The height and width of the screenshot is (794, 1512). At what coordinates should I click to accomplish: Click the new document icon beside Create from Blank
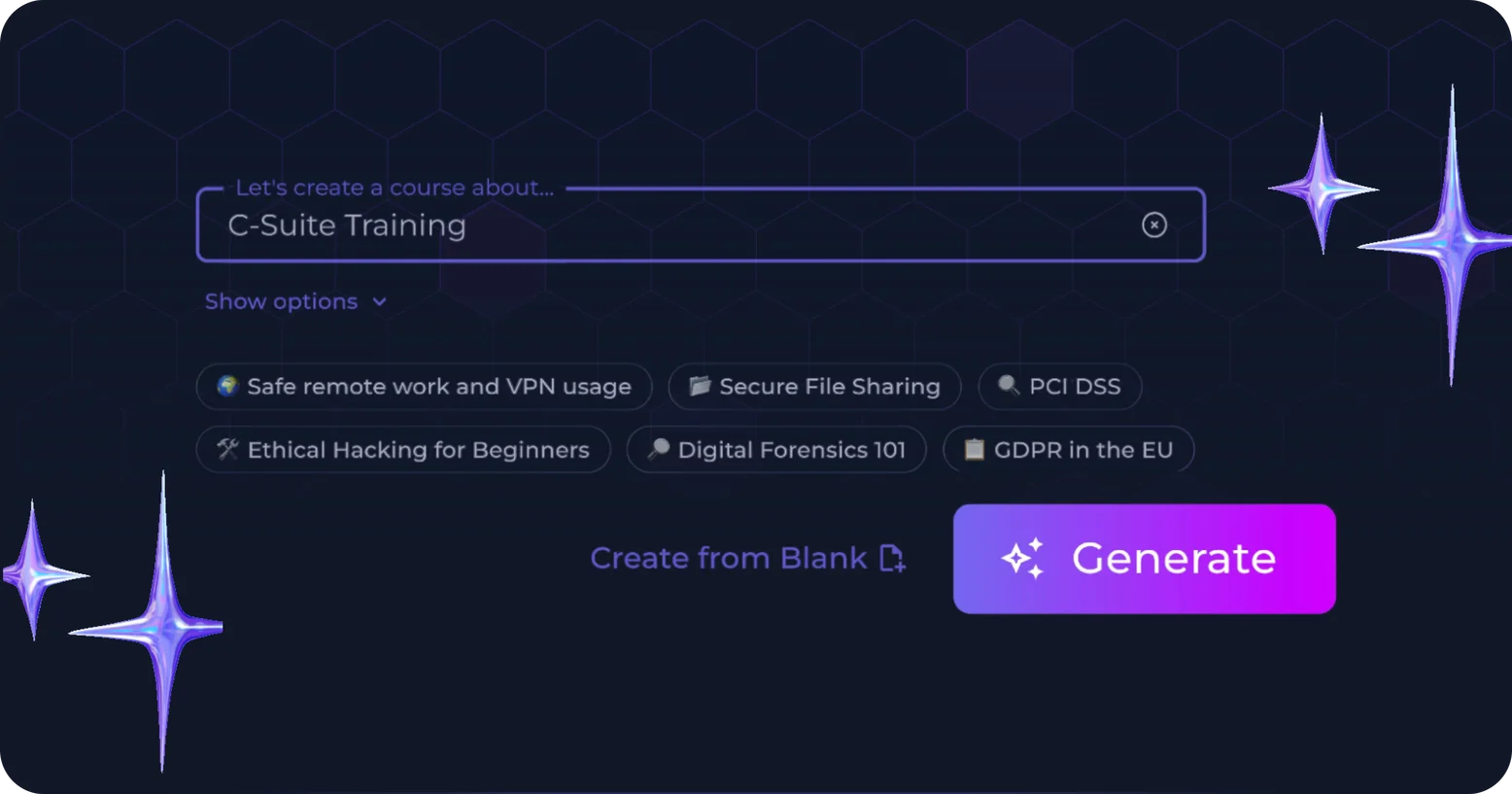click(892, 559)
